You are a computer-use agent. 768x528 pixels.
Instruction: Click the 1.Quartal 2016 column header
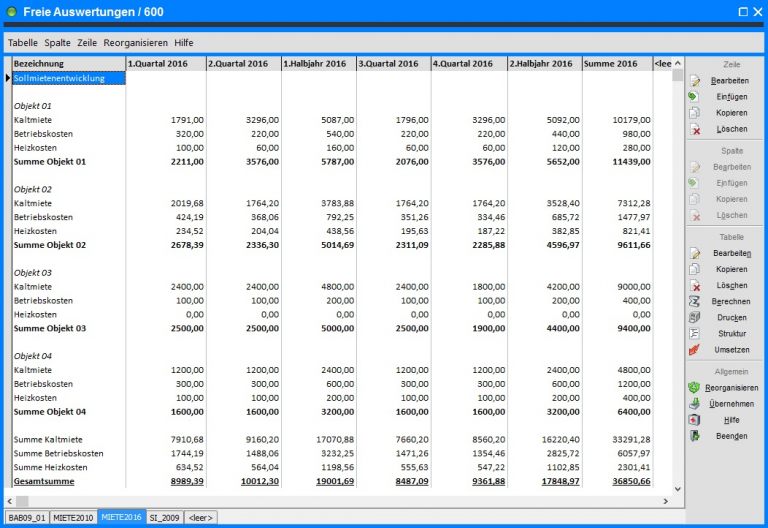[x=164, y=63]
